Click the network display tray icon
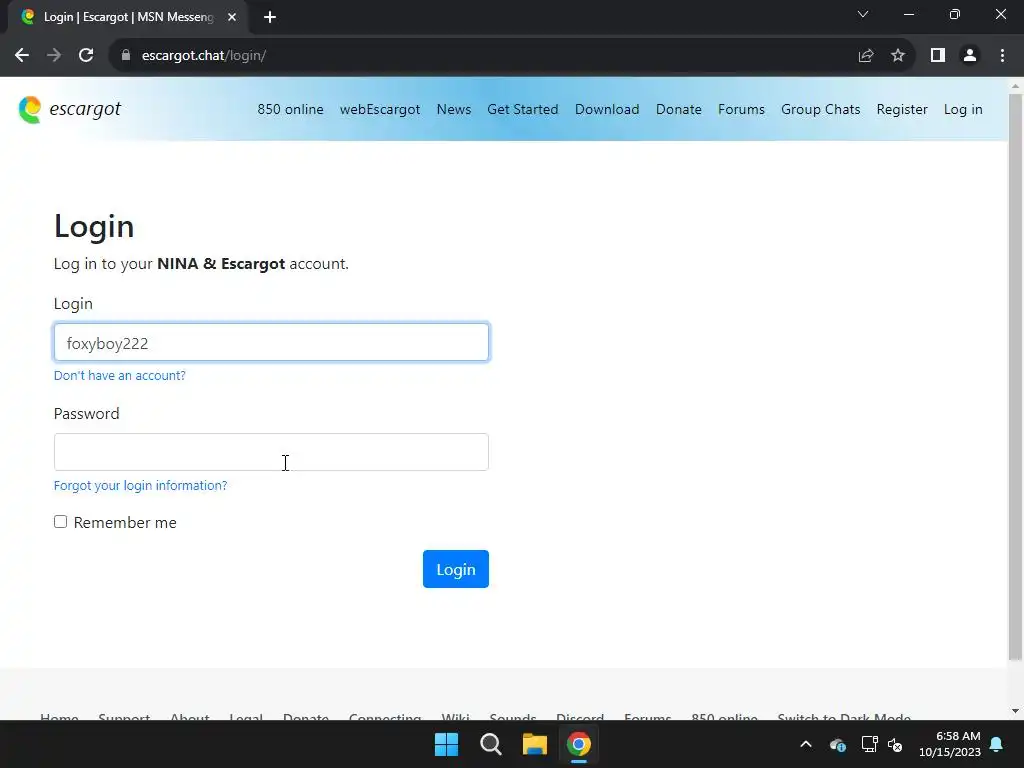1024x768 pixels. (869, 744)
